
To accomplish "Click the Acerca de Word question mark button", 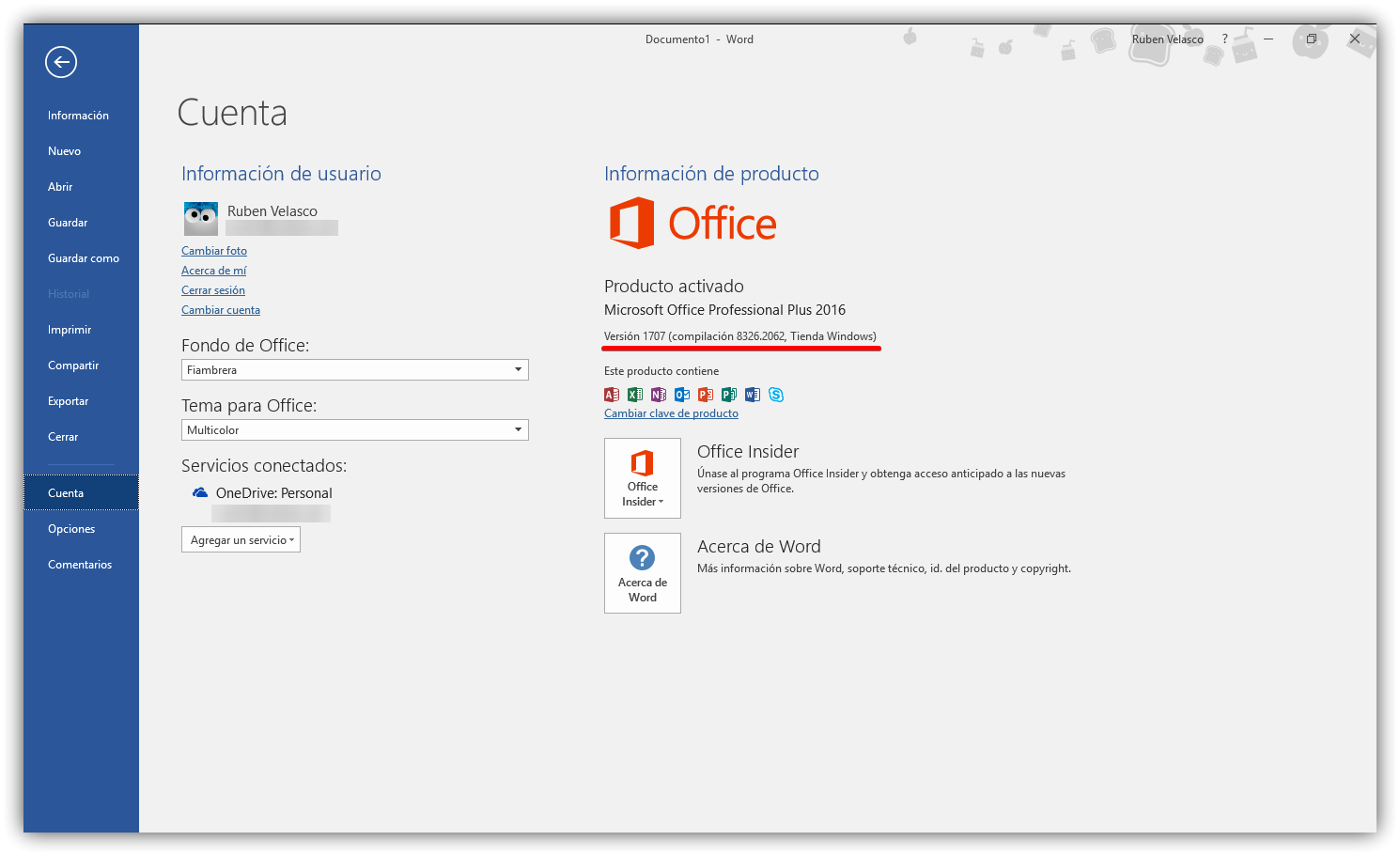I will tap(643, 573).
